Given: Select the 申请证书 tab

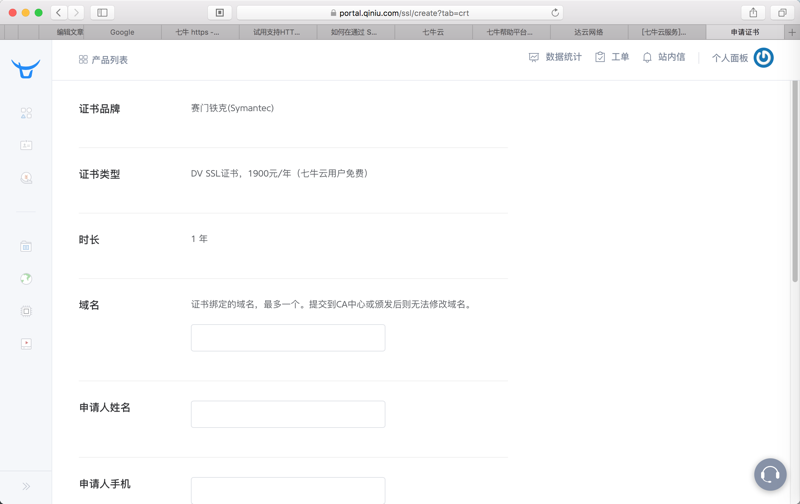Looking at the screenshot, I should [745, 32].
